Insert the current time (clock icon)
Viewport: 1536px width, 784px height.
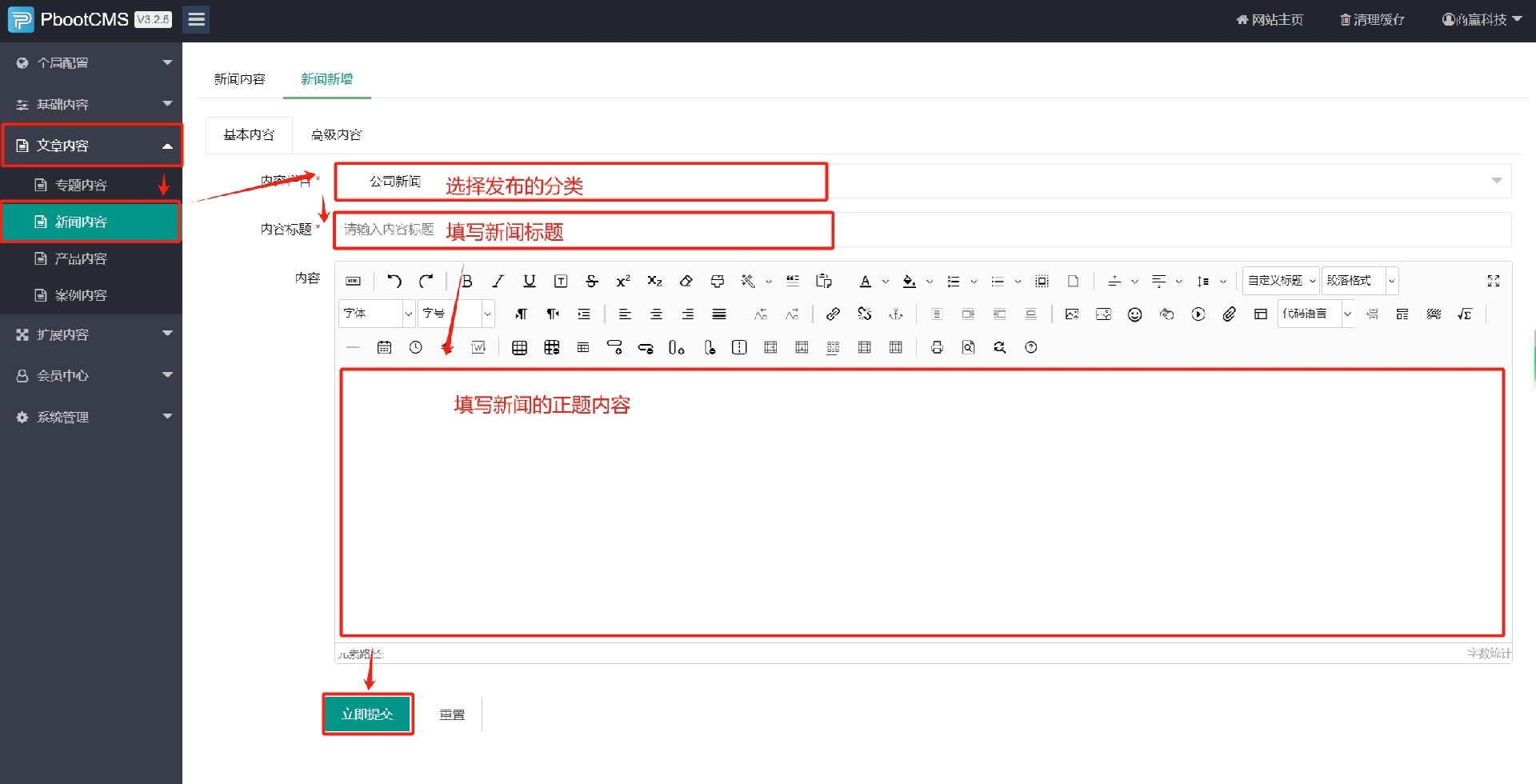coord(416,347)
